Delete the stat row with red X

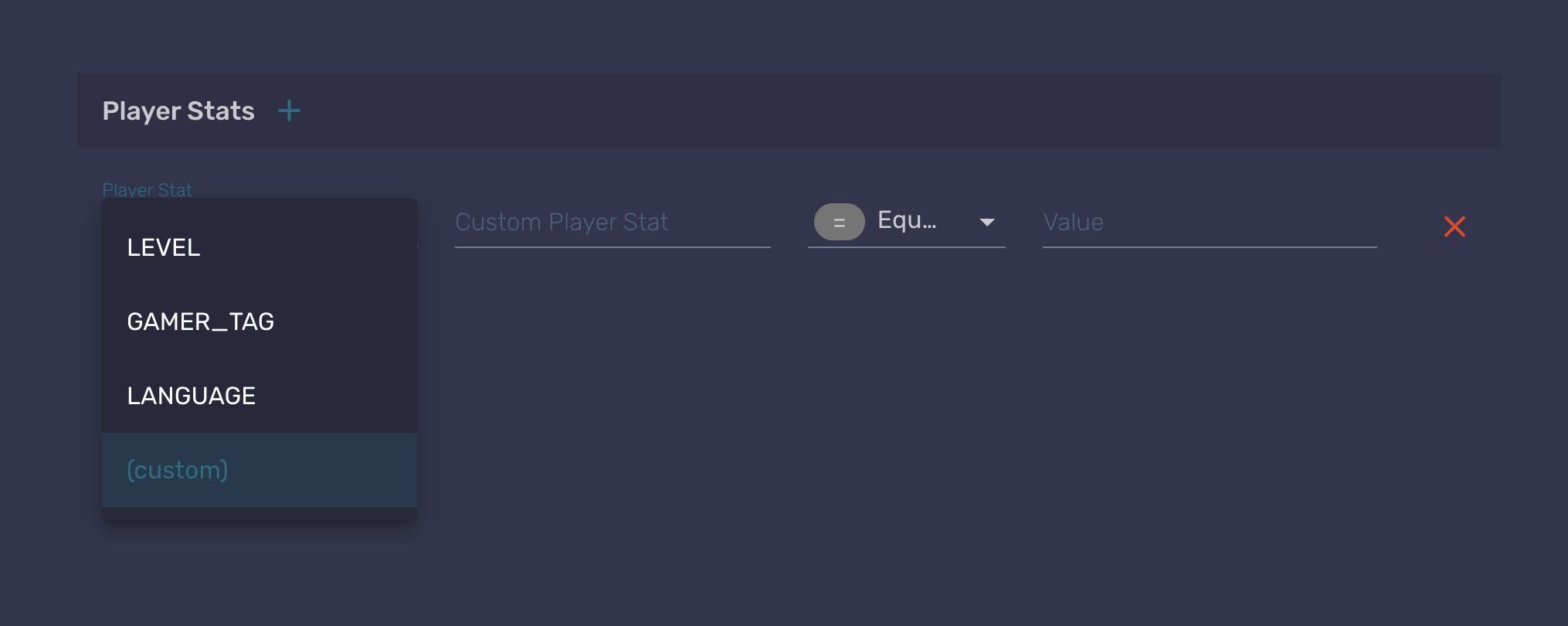1454,226
